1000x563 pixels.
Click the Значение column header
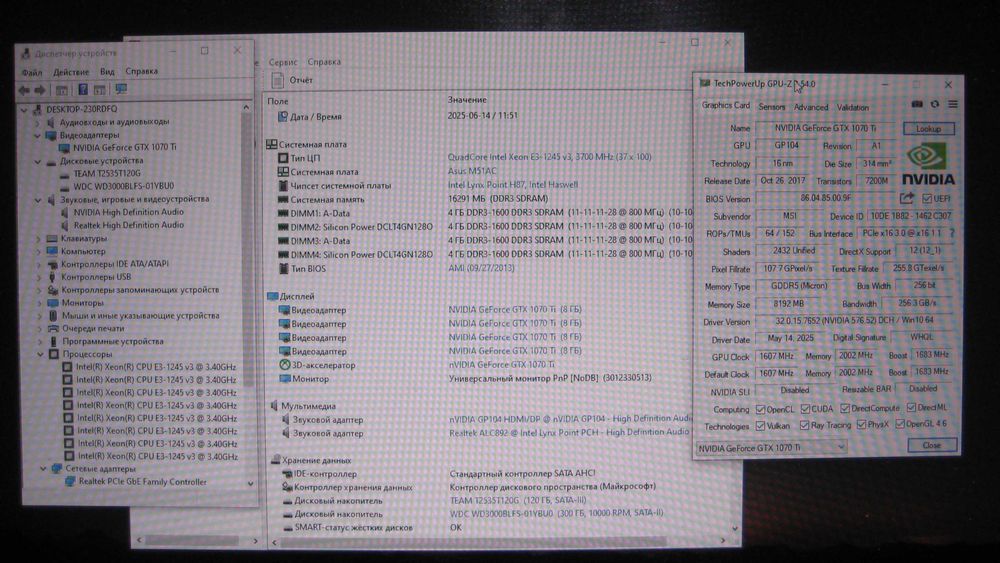pos(467,100)
